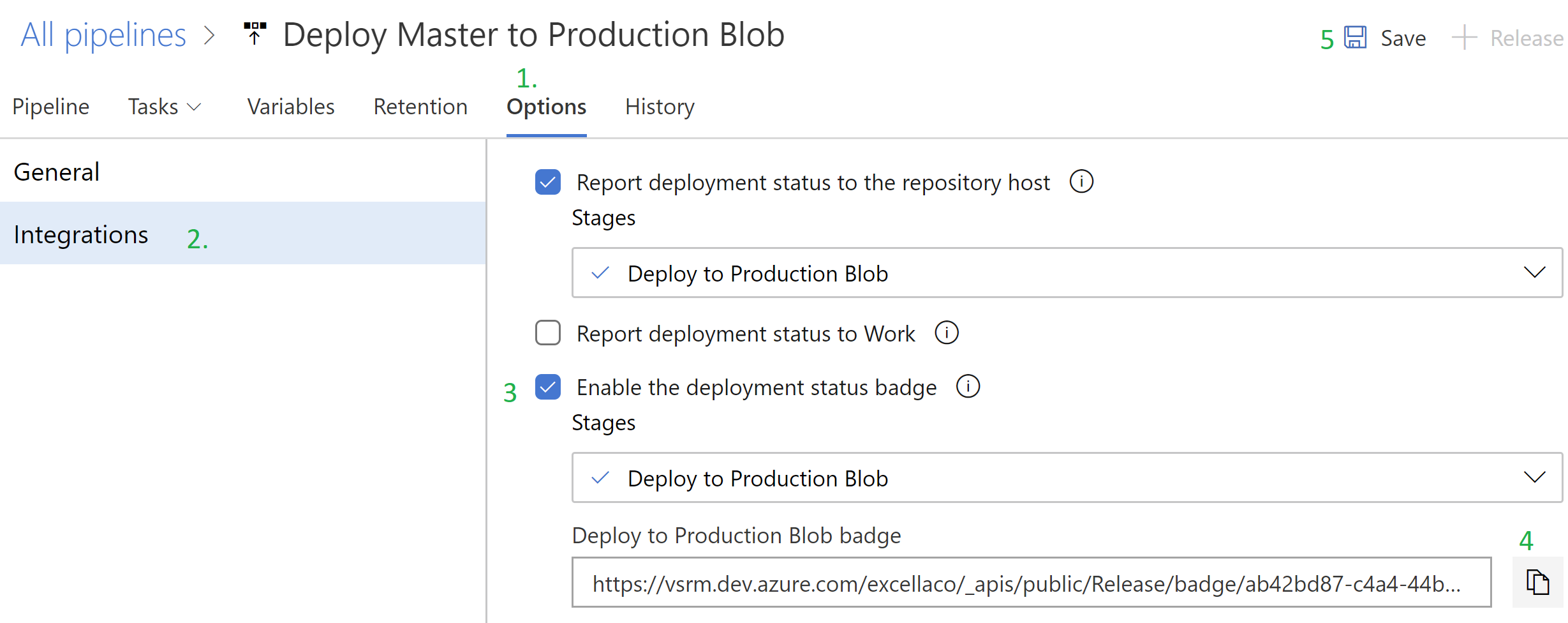The image size is (1568, 623).
Task: Select General in the left sidebar
Action: point(56,171)
